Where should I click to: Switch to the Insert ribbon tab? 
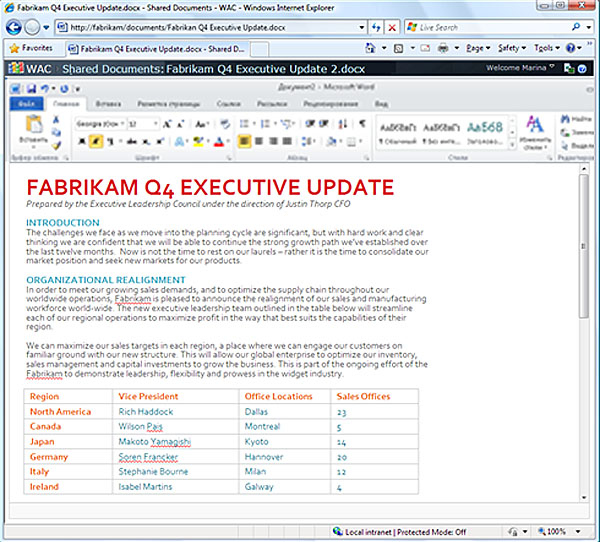pos(108,104)
